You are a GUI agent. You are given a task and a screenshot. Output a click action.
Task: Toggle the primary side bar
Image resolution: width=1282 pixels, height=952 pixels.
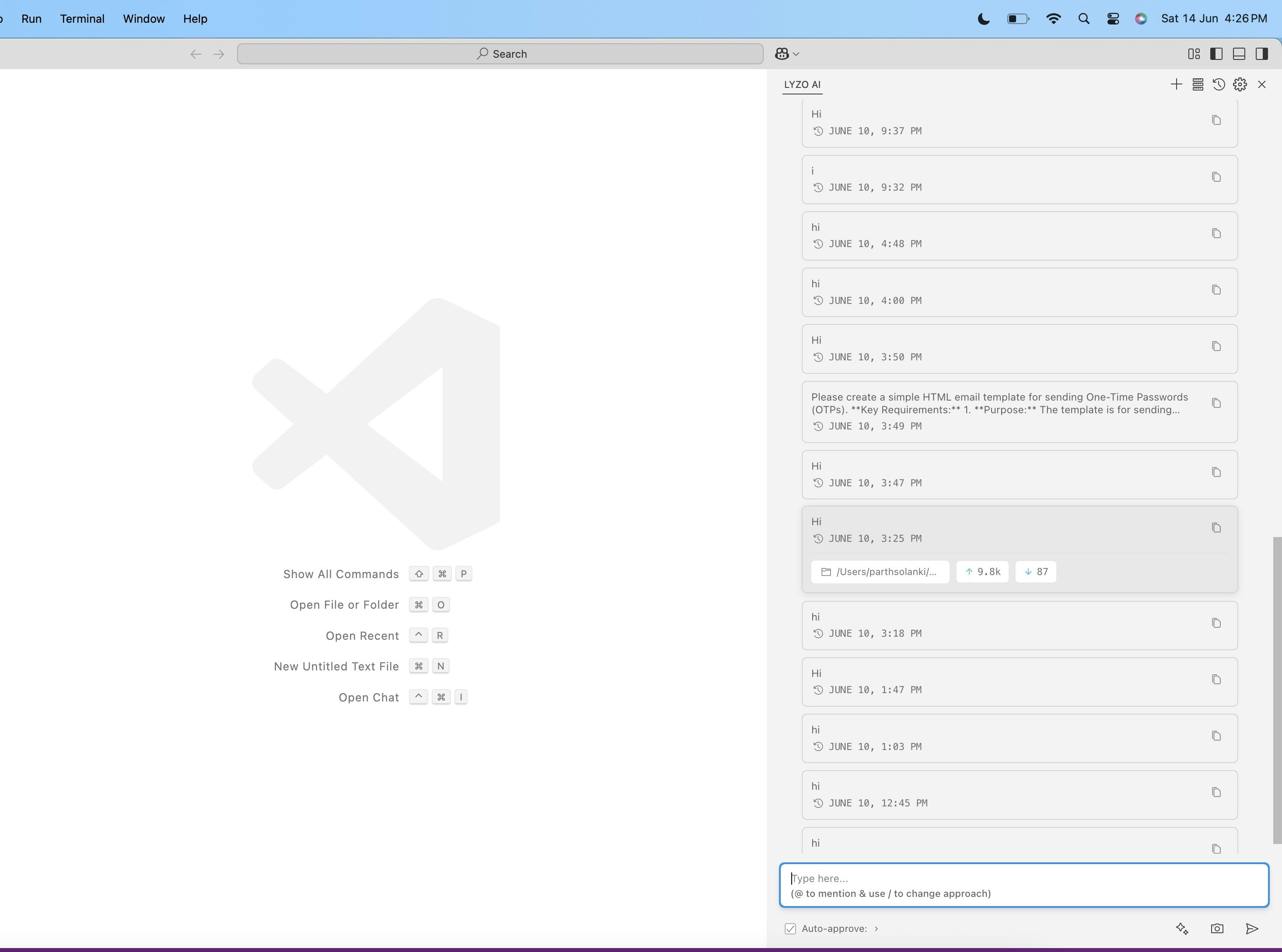tap(1216, 54)
